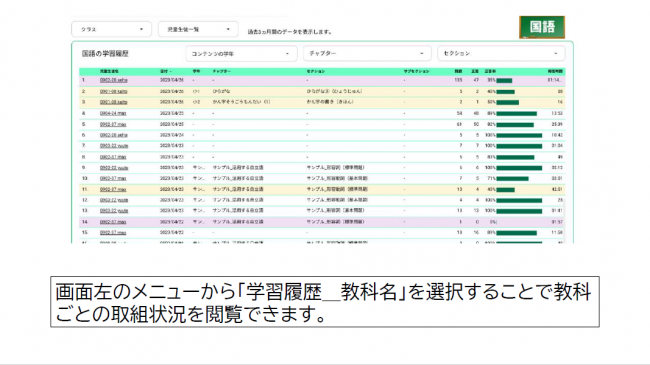
Task: Expand the コンテンツの学年 filter dropdown
Action: coord(241,54)
